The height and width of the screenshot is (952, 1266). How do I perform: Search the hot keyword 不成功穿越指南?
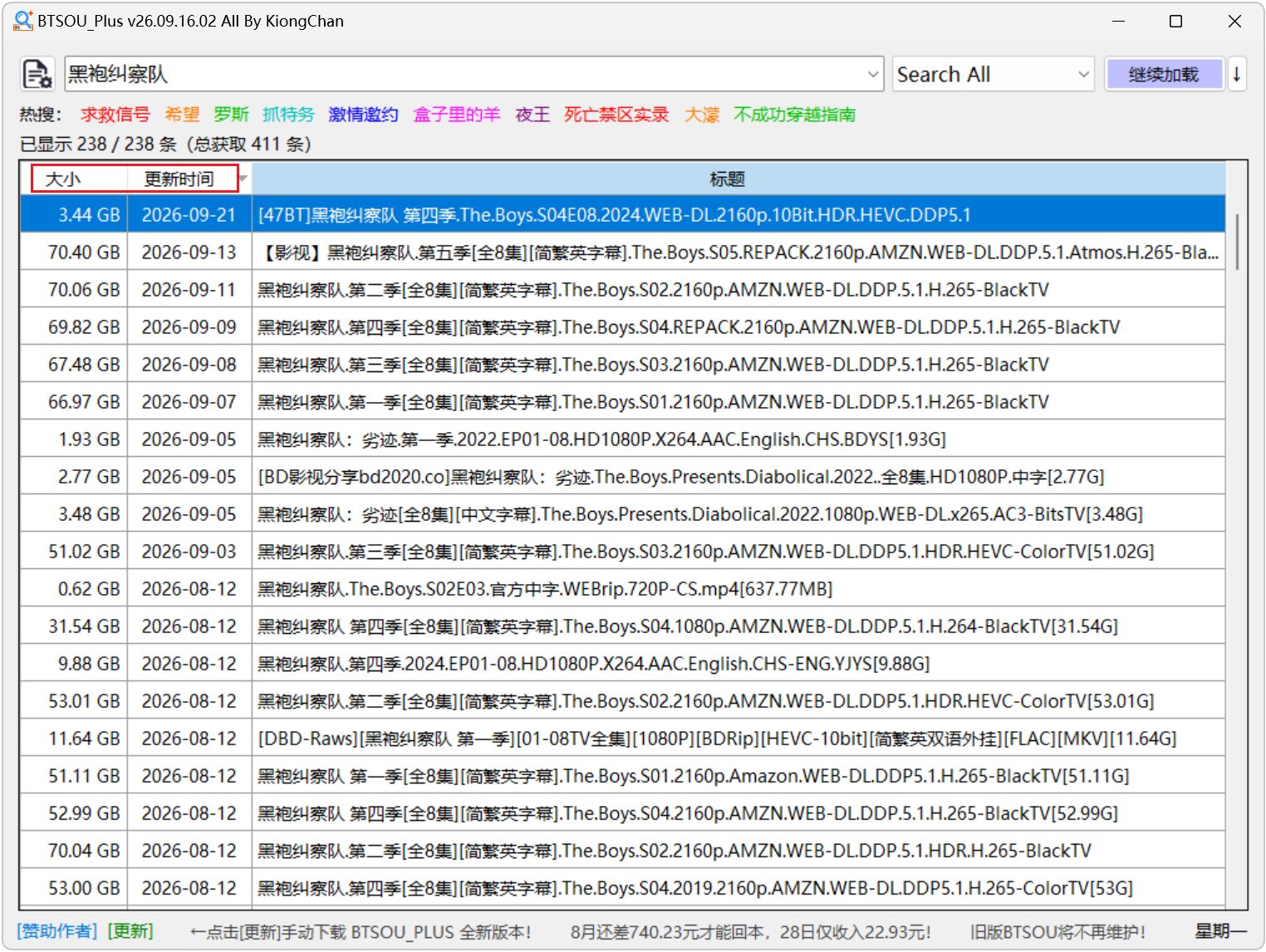(794, 115)
